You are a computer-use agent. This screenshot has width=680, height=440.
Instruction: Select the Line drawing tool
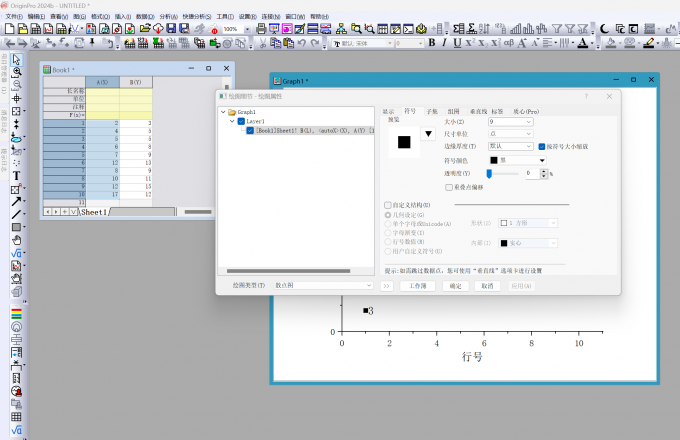(16, 214)
